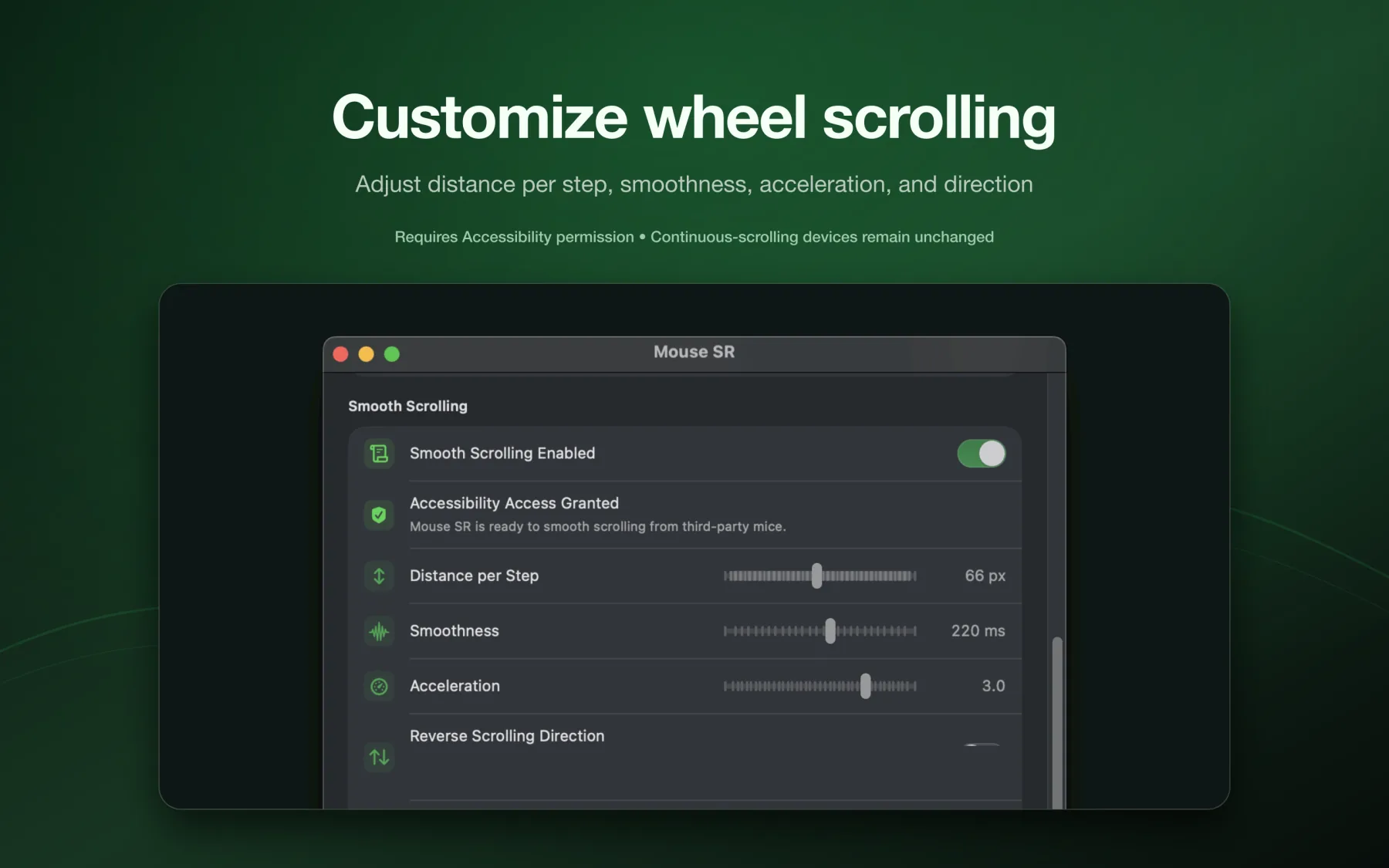1389x868 pixels.
Task: Click the Smooth Scrolling Enabled scroll icon
Action: coord(379,454)
